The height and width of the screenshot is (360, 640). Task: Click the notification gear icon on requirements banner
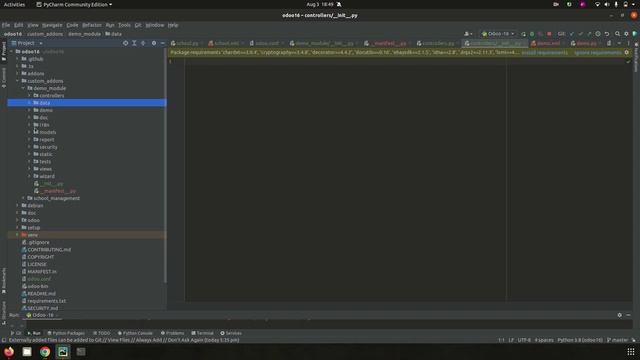click(x=627, y=52)
